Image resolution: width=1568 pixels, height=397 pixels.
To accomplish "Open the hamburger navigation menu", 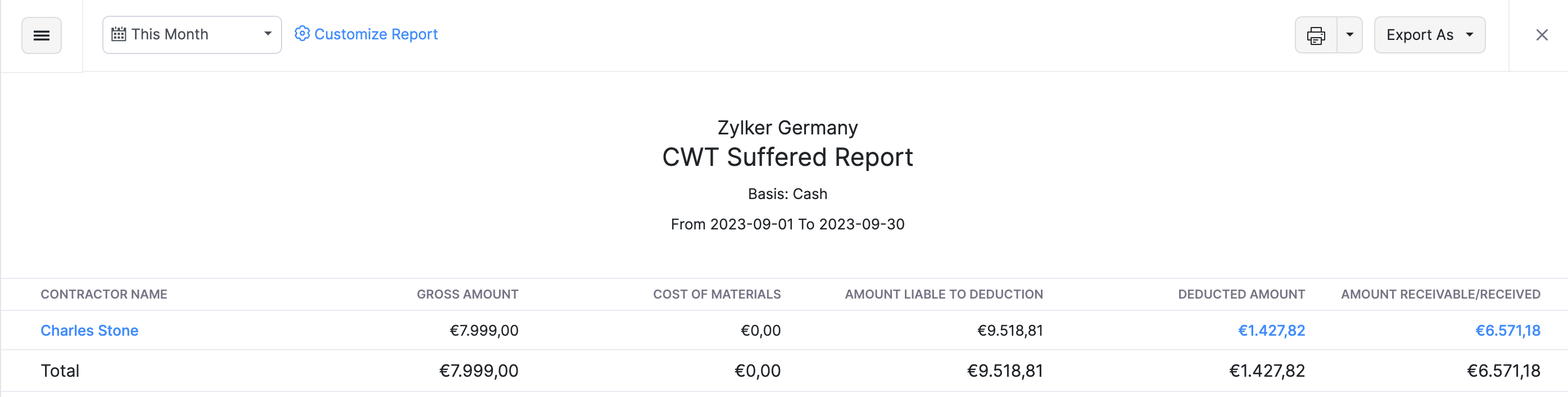I will pos(41,35).
